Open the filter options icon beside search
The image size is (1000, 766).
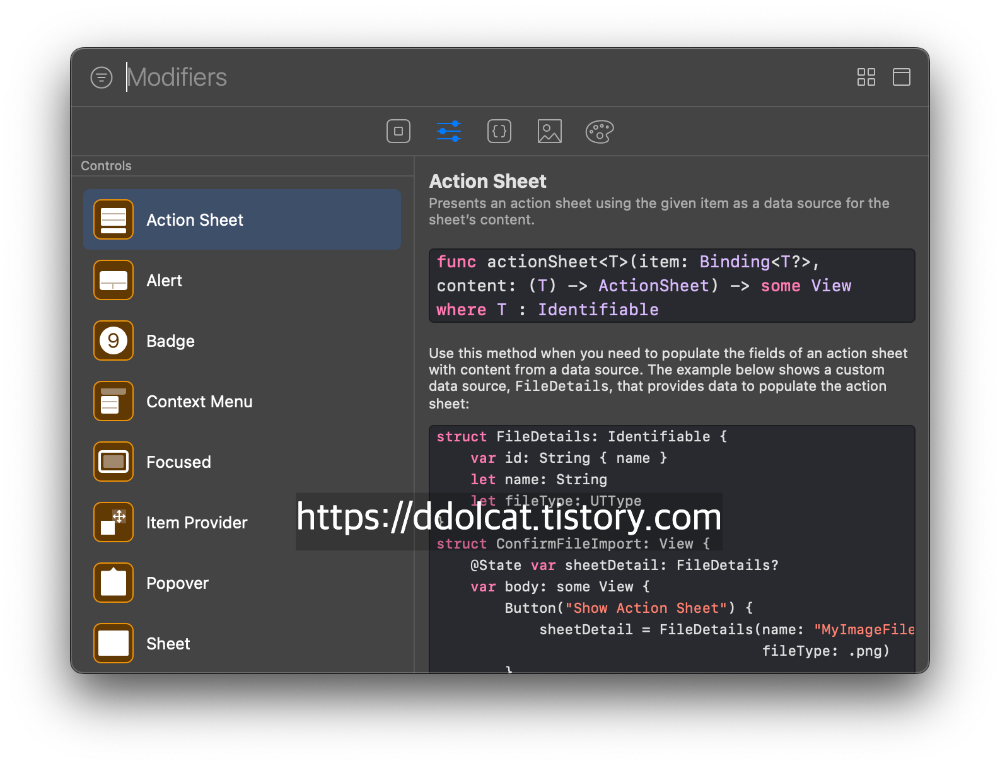point(101,78)
